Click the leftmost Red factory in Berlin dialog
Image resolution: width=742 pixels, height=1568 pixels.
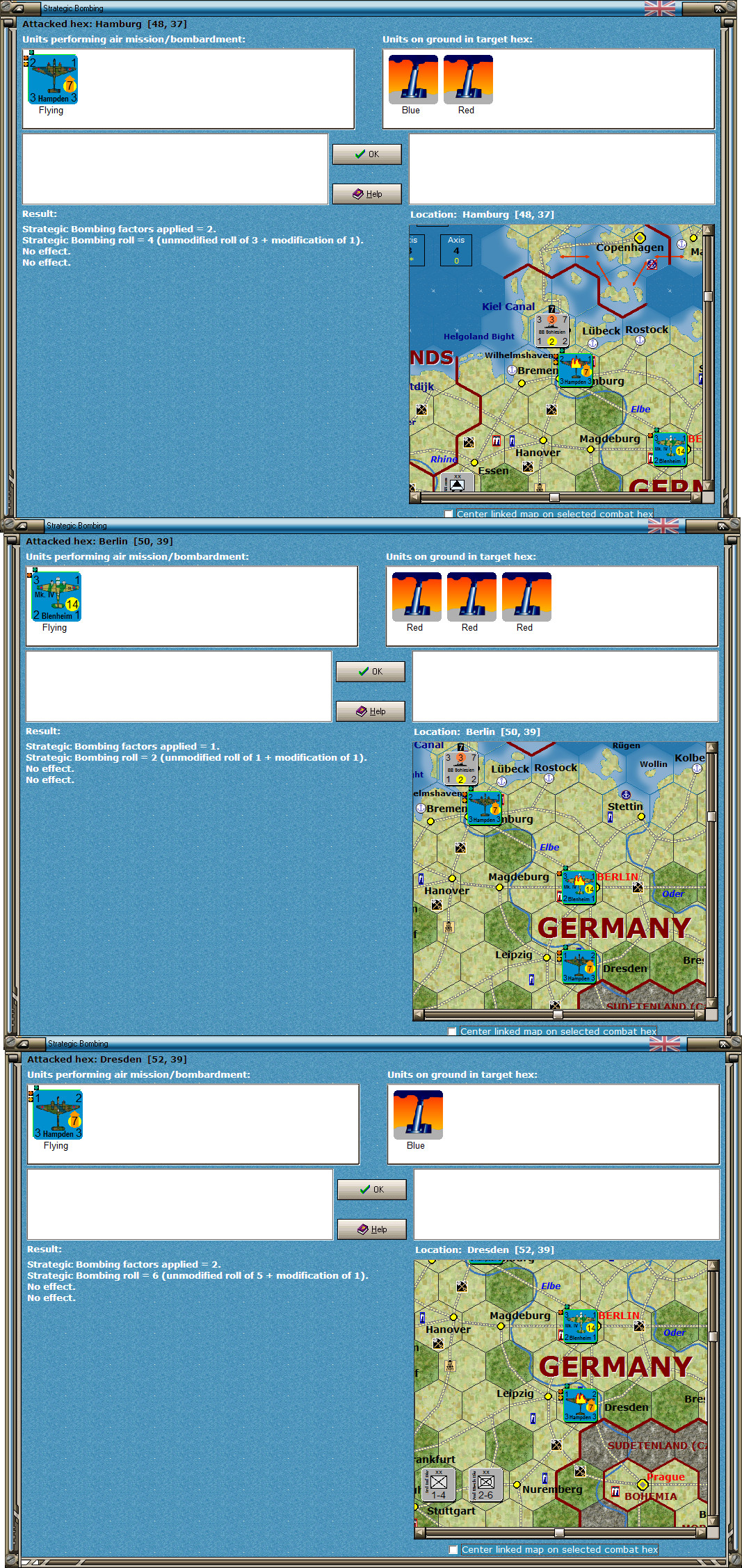pos(417,597)
